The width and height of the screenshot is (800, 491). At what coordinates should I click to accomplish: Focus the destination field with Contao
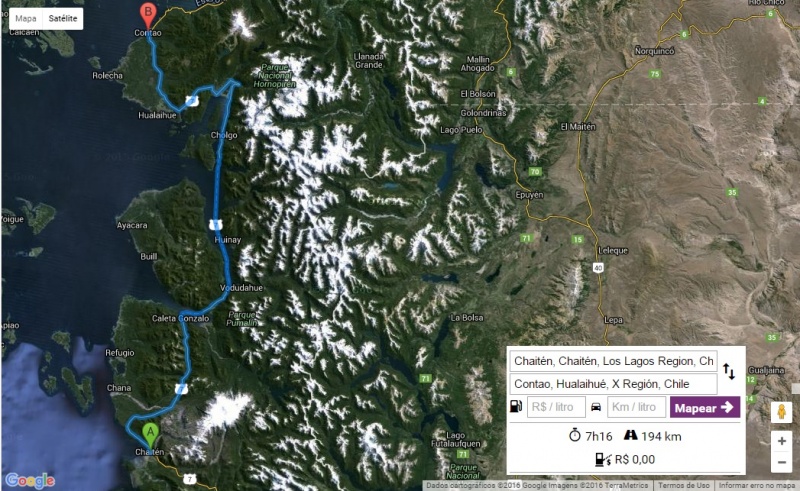pyautogui.click(x=613, y=384)
